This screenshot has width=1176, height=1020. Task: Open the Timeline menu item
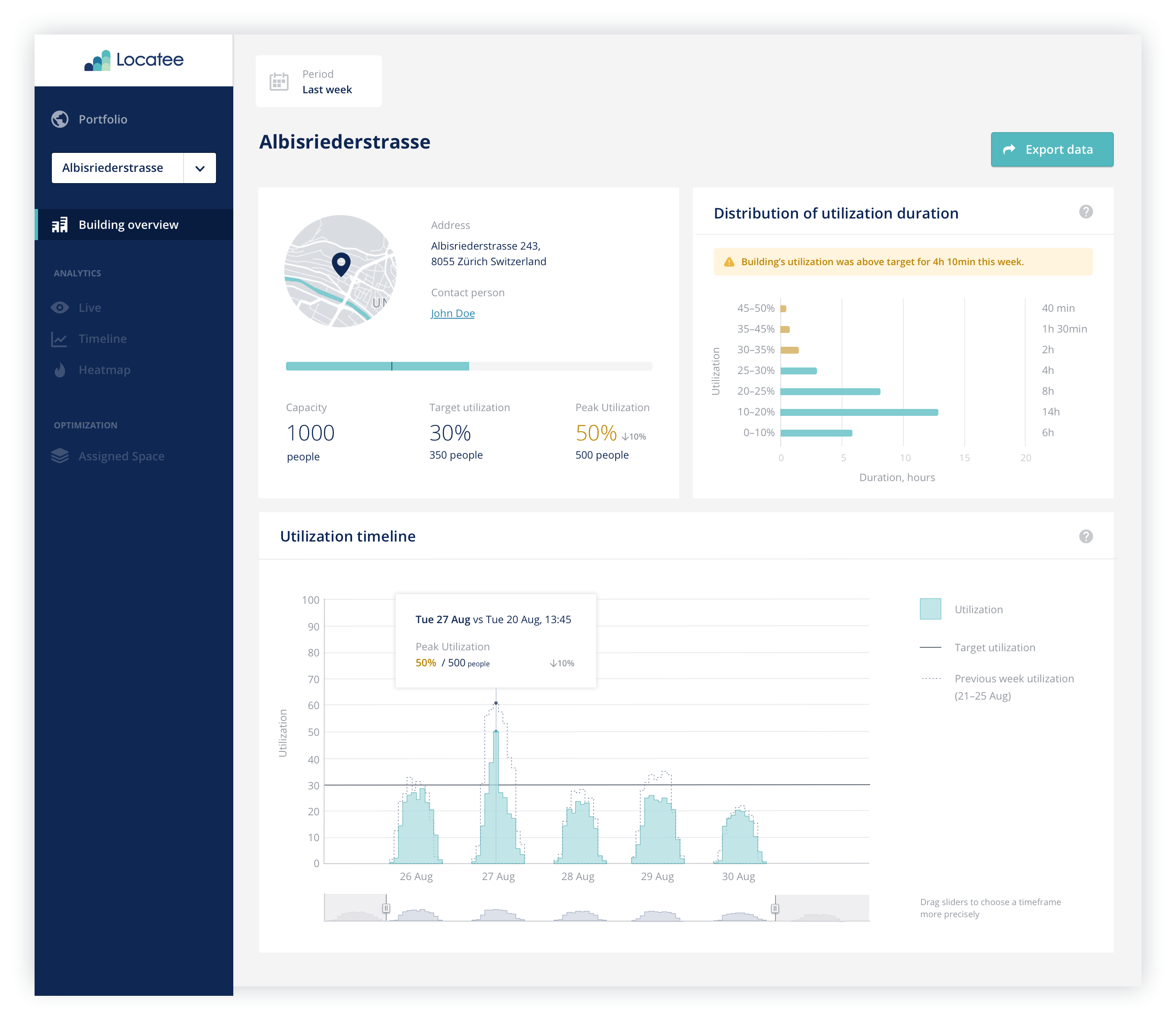[102, 339]
